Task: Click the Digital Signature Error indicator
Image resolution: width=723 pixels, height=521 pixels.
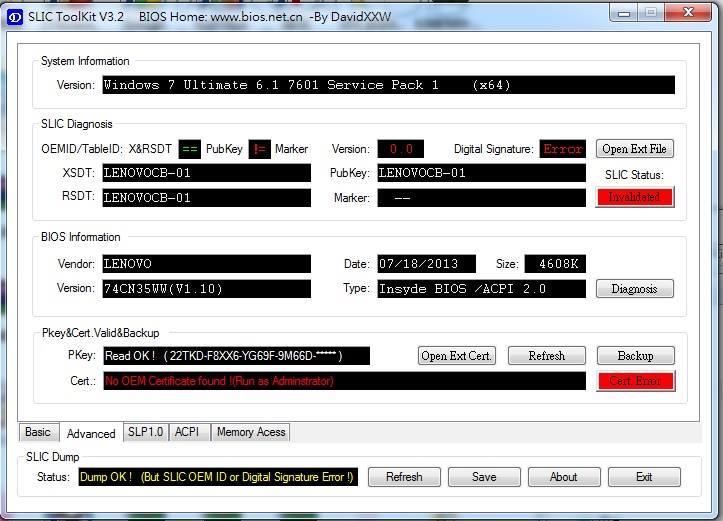Action: (x=563, y=148)
